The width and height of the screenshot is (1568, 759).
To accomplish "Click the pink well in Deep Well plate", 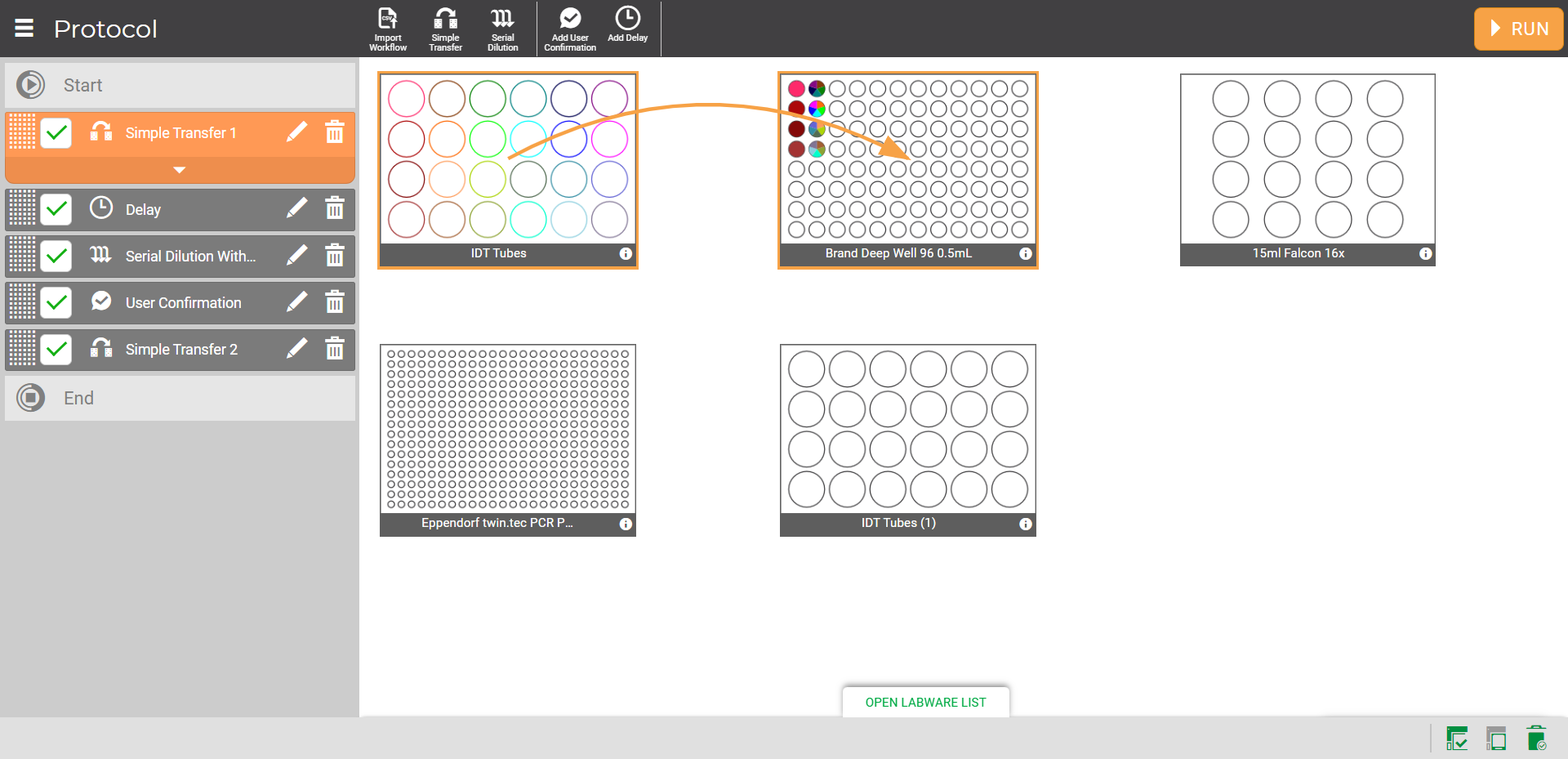I will [x=796, y=88].
